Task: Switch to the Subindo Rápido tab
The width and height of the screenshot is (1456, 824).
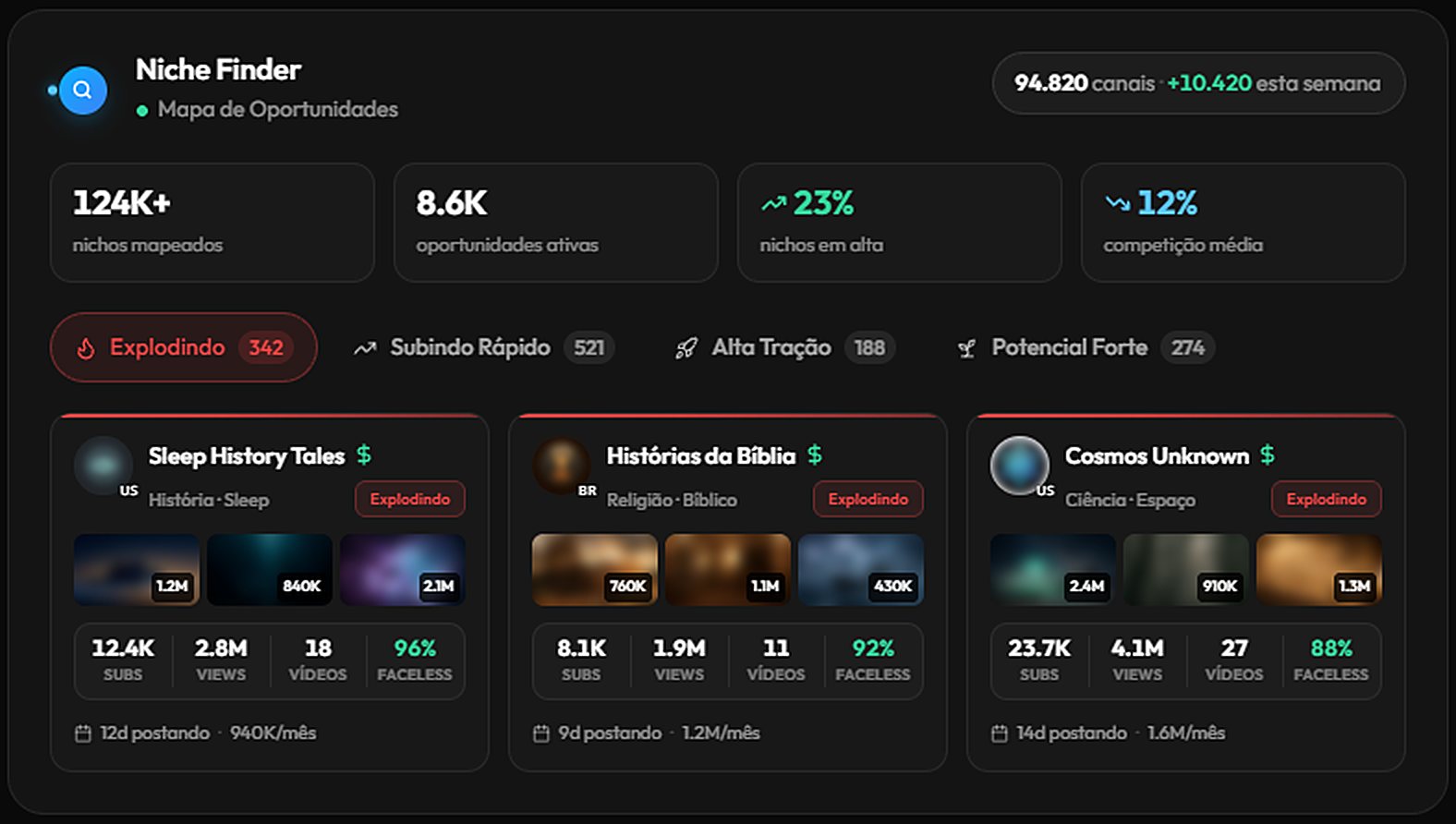Action: pyautogui.click(x=484, y=347)
